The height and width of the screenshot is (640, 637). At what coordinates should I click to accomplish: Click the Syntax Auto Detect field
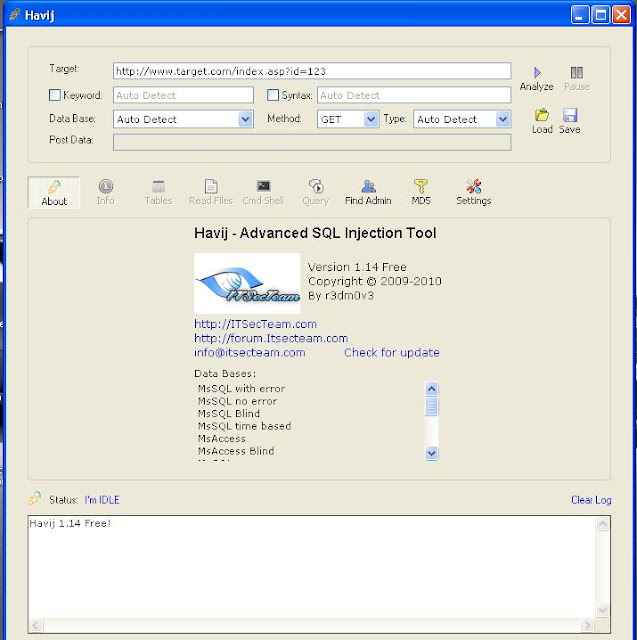pos(414,95)
